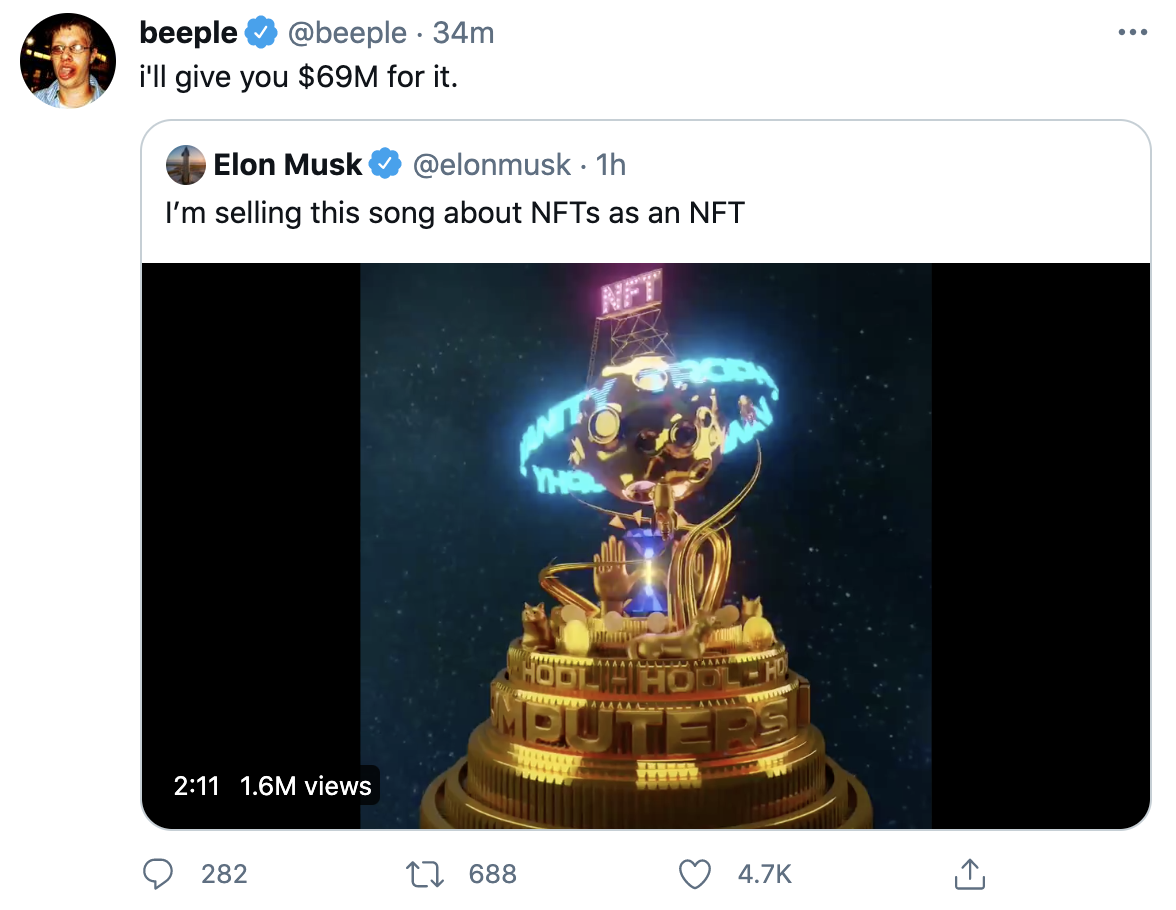Open beeple's profile picture
Image resolution: width=1176 pixels, height=910 pixels.
68,61
